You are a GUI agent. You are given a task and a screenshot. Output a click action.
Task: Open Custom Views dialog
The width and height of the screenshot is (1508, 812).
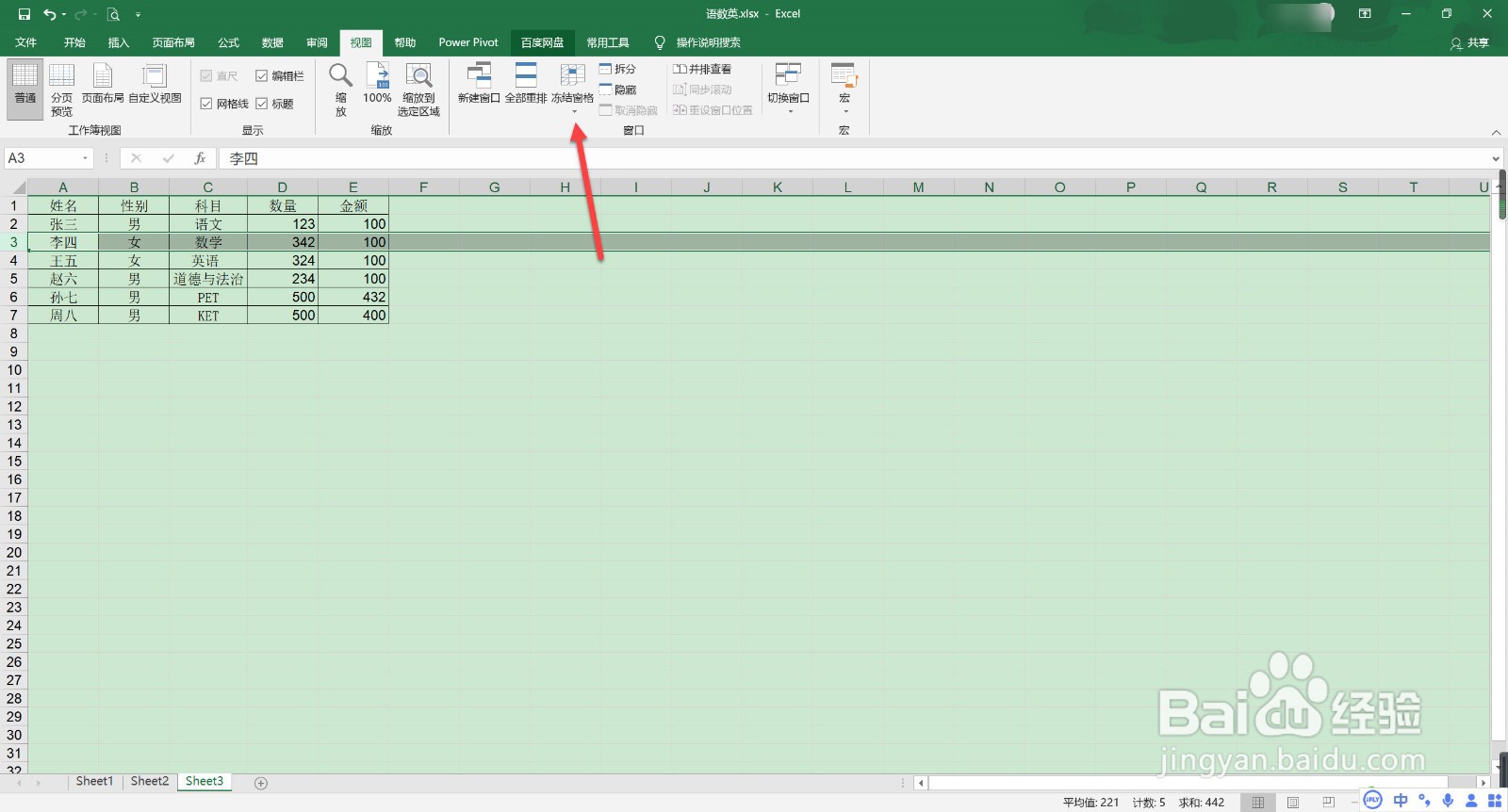pyautogui.click(x=155, y=83)
